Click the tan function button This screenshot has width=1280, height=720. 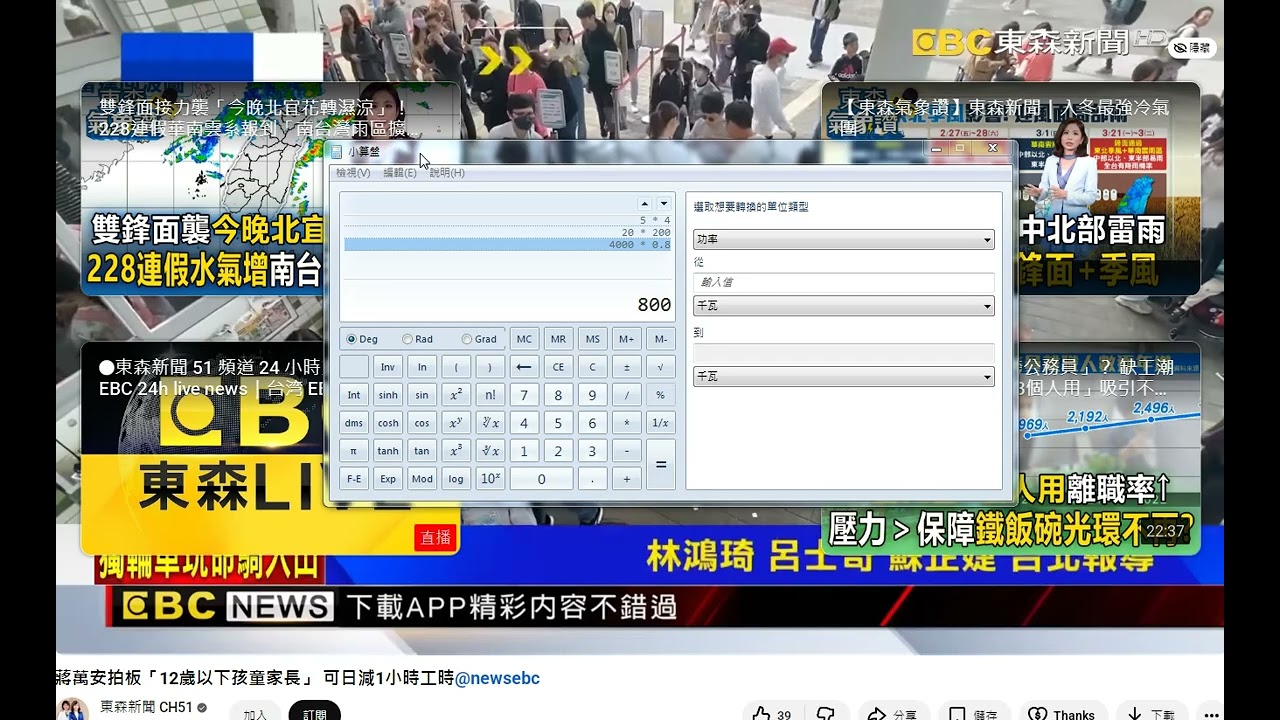(x=422, y=451)
